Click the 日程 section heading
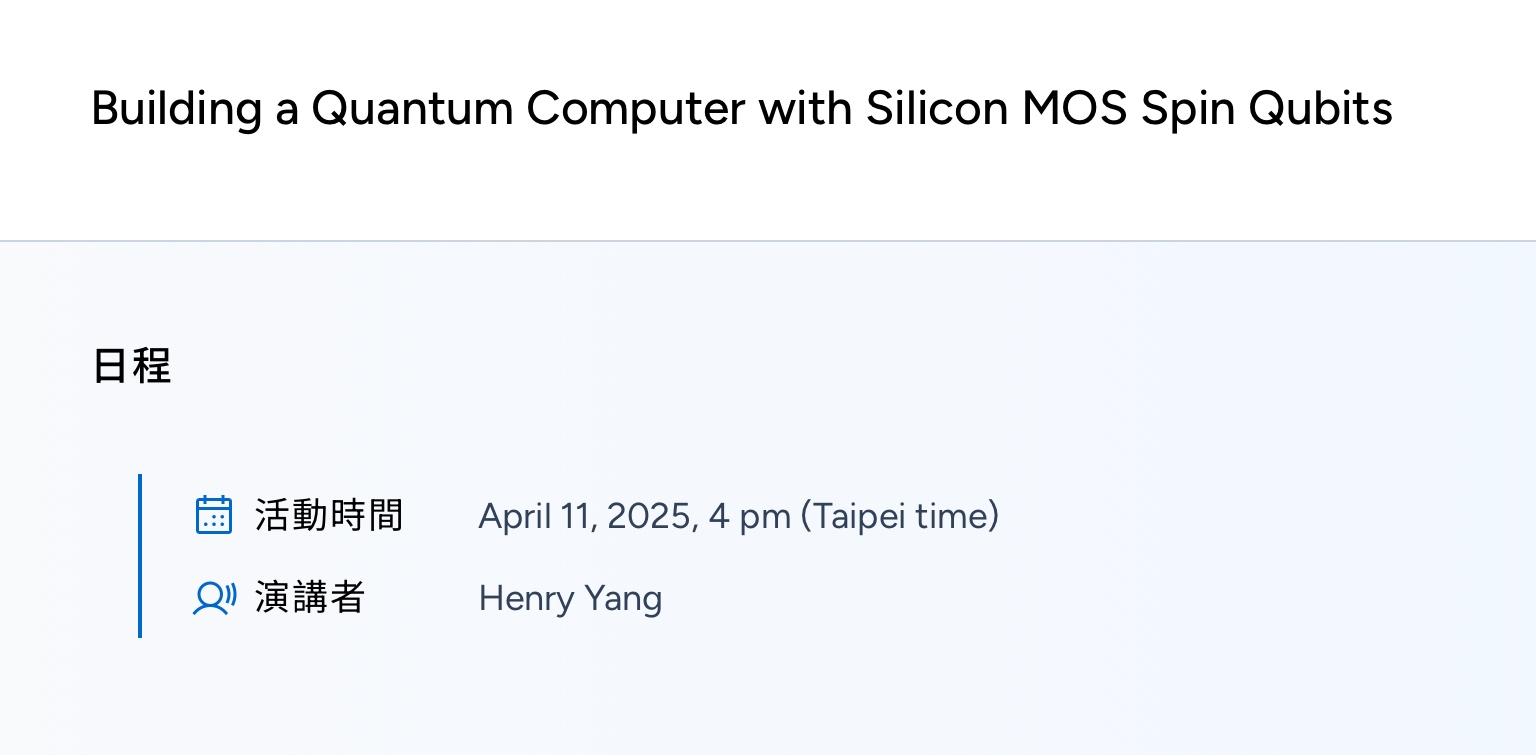The width and height of the screenshot is (1536, 755). (x=132, y=366)
